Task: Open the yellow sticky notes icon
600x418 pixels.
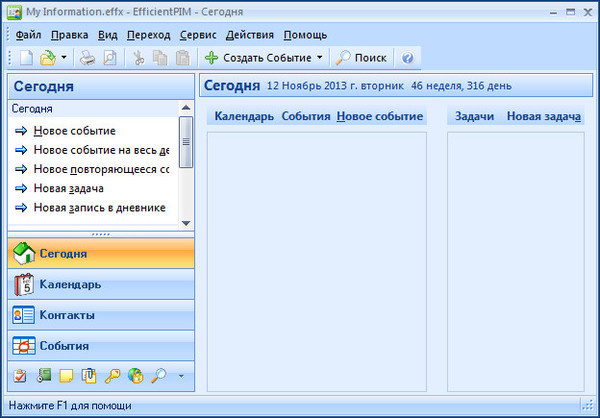Action: pyautogui.click(x=66, y=376)
